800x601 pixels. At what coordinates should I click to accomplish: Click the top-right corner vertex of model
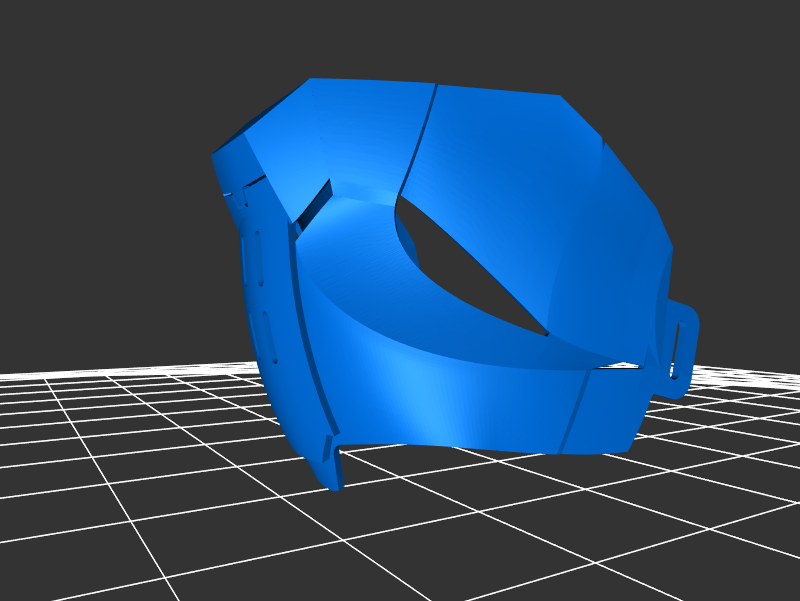point(560,97)
